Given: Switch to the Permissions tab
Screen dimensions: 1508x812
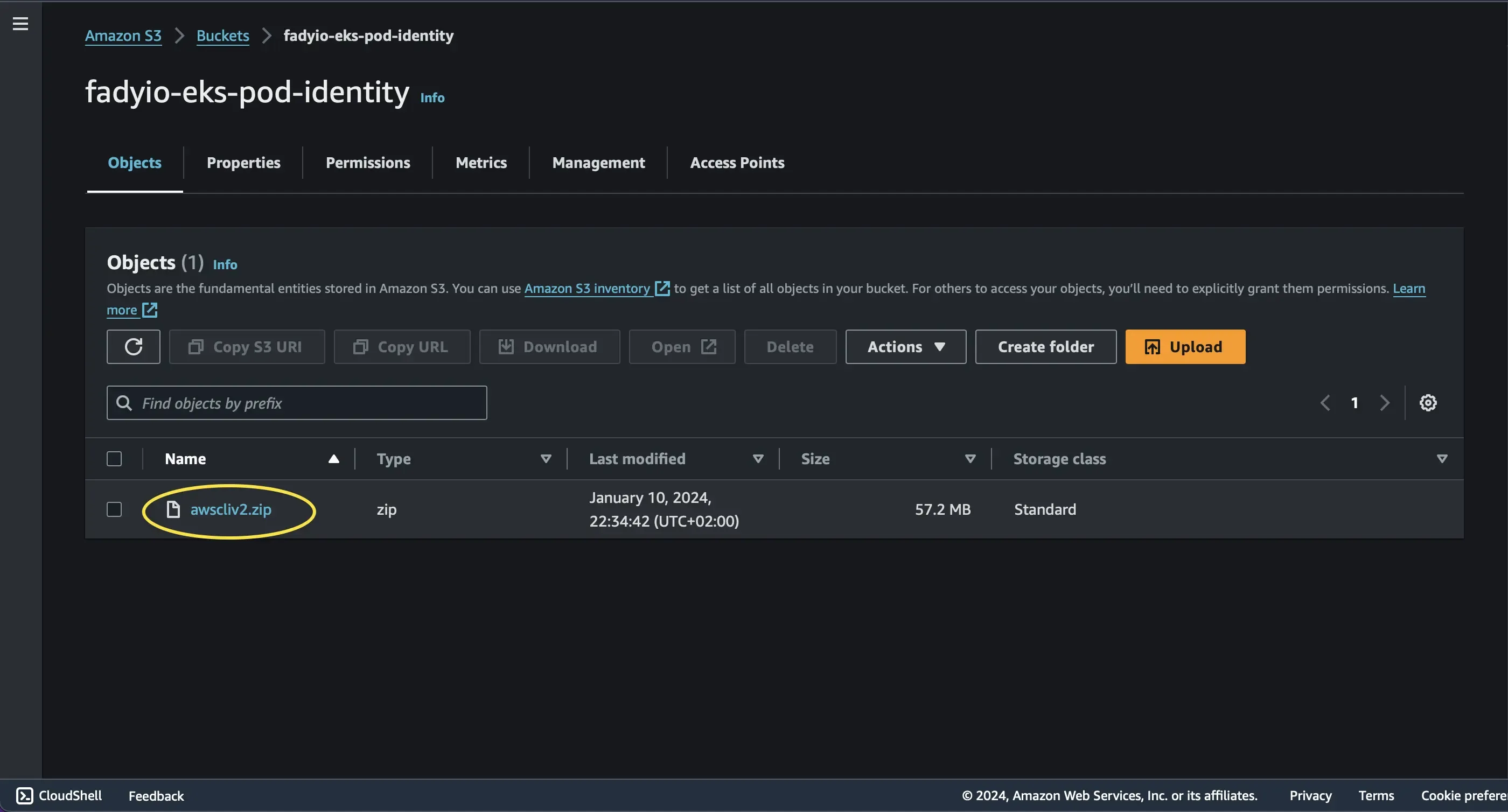Looking at the screenshot, I should (368, 163).
